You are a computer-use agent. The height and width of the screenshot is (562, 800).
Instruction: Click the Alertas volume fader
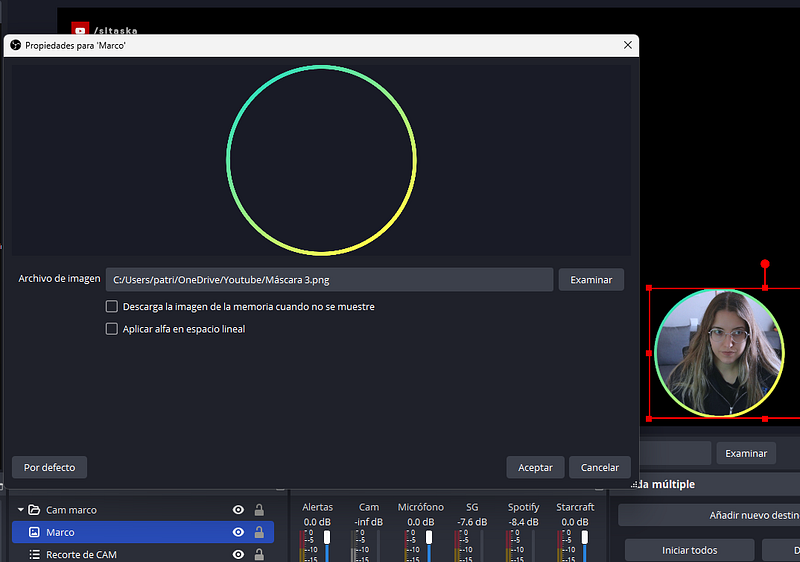click(x=327, y=538)
